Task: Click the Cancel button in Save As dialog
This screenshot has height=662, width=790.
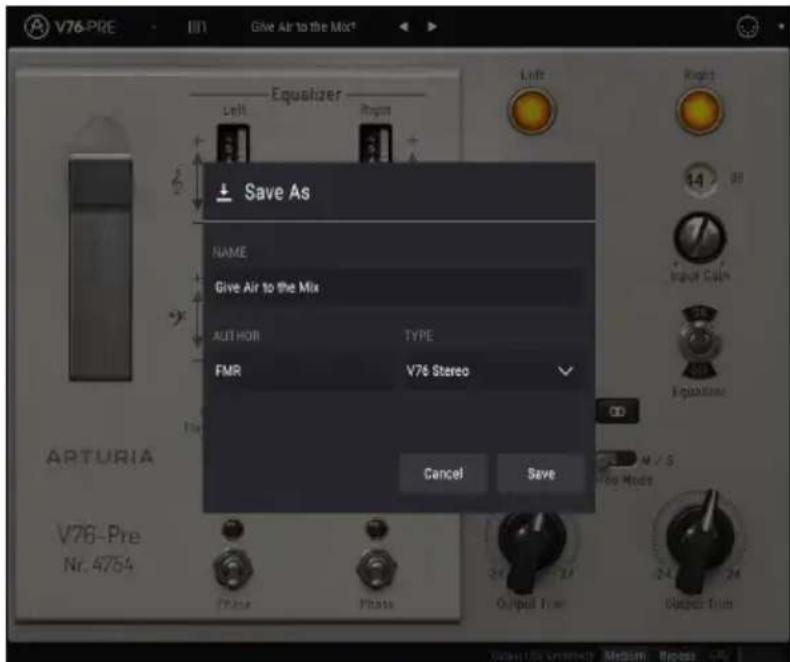Action: point(443,474)
